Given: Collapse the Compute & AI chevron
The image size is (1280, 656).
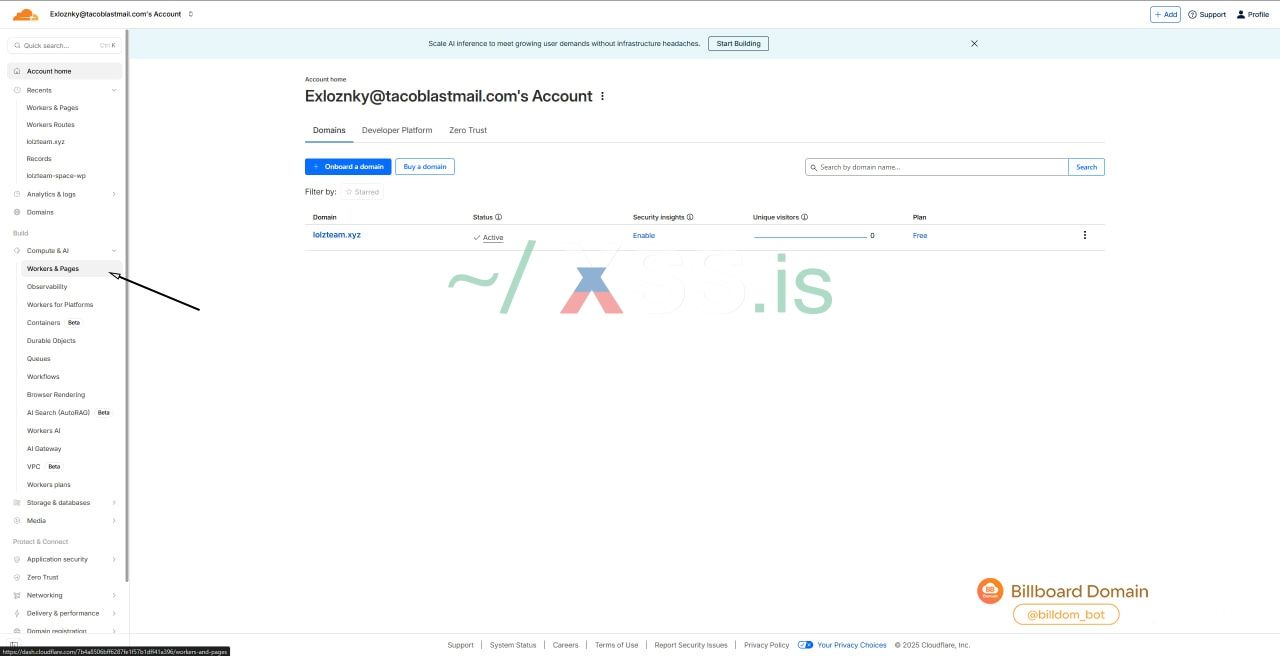Looking at the screenshot, I should [114, 251].
